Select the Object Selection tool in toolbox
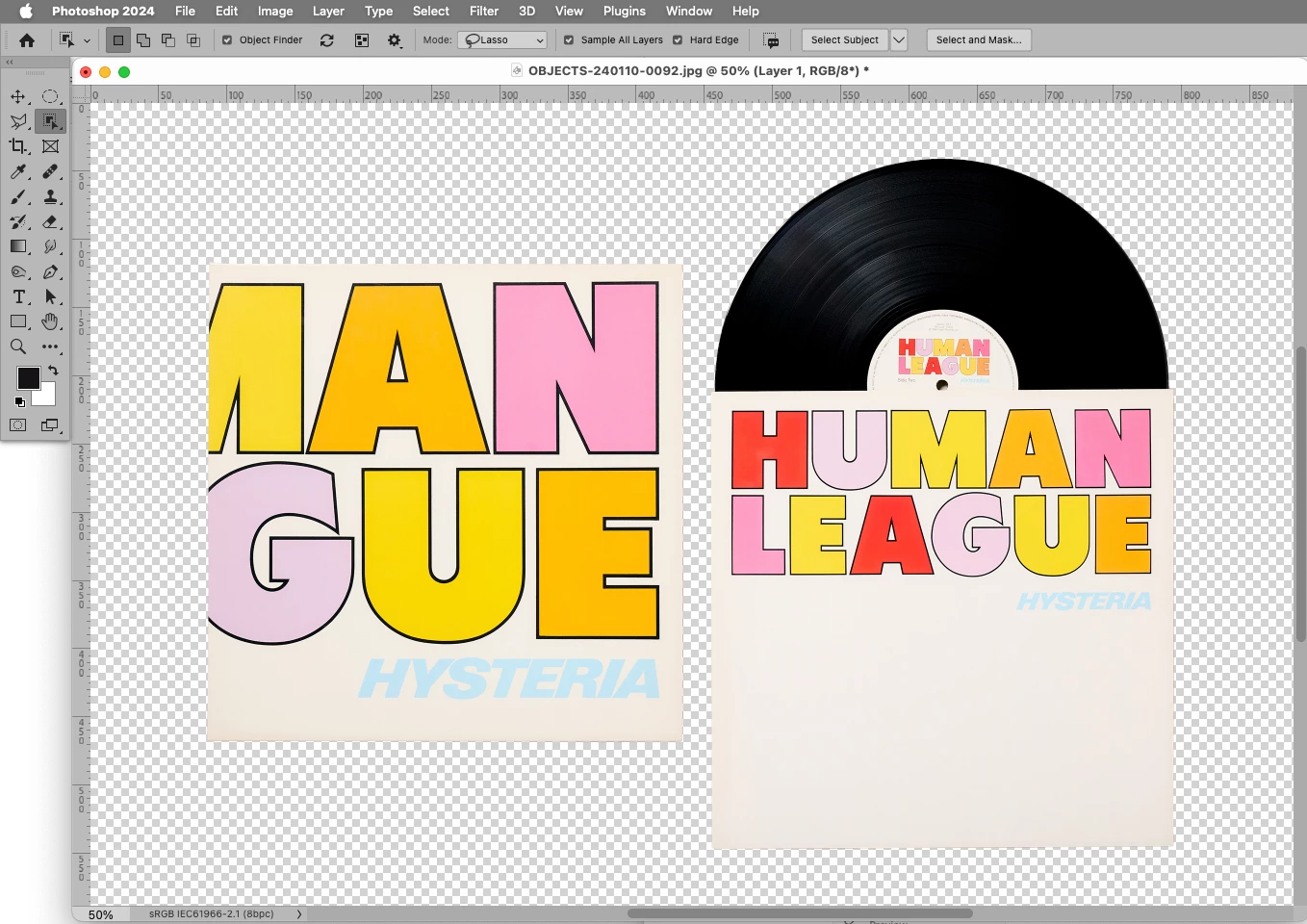Screen dimensions: 1307x924 pos(50,121)
